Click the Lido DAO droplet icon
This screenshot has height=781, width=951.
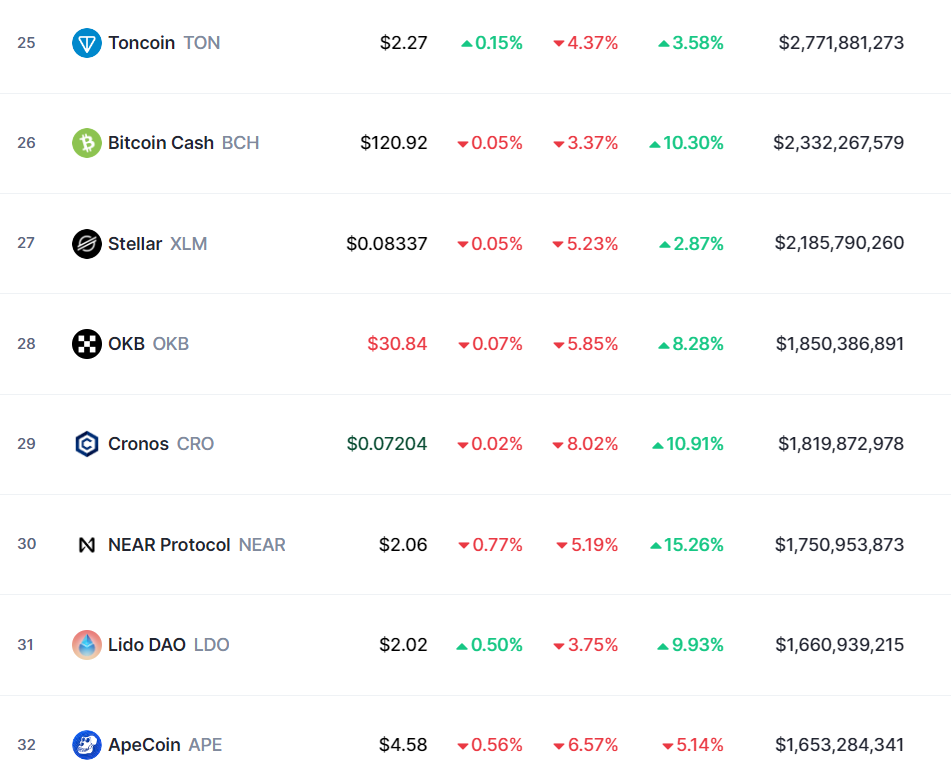coord(87,645)
